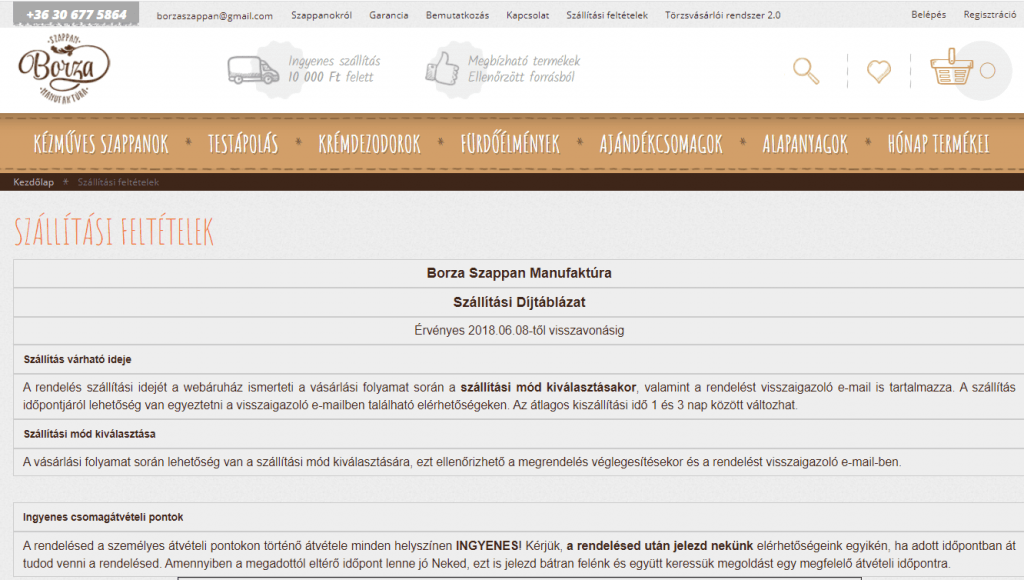Click the Szállítás várható ideje heading
Image resolution: width=1024 pixels, height=580 pixels.
tap(78, 359)
